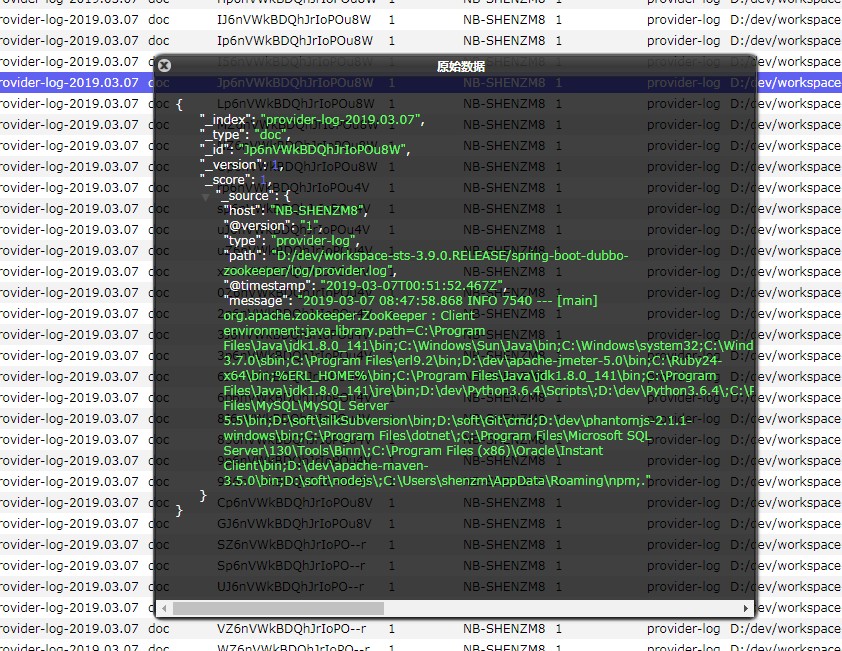
Task: Click the JSON type value provider-log
Action: tap(315, 241)
